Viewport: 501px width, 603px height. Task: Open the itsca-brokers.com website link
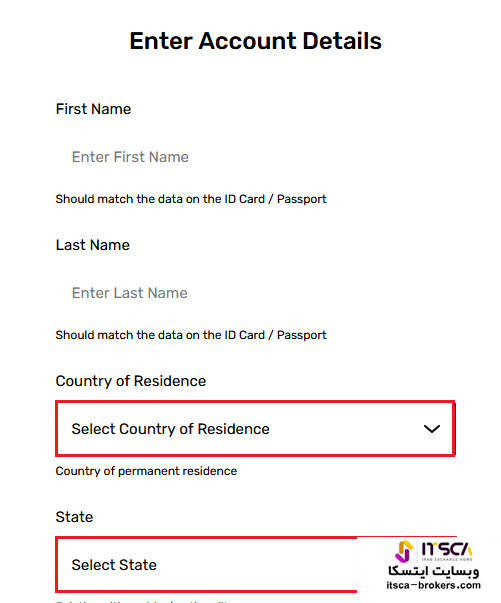click(x=433, y=585)
